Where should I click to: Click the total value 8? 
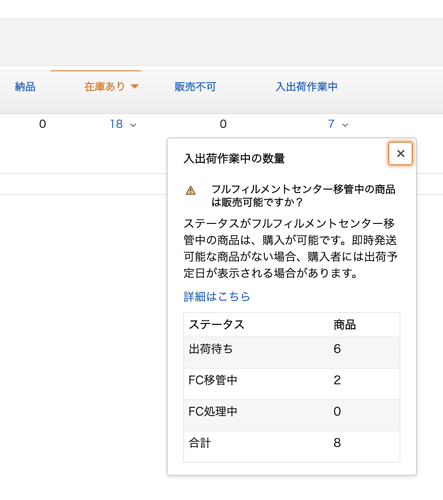(x=337, y=443)
